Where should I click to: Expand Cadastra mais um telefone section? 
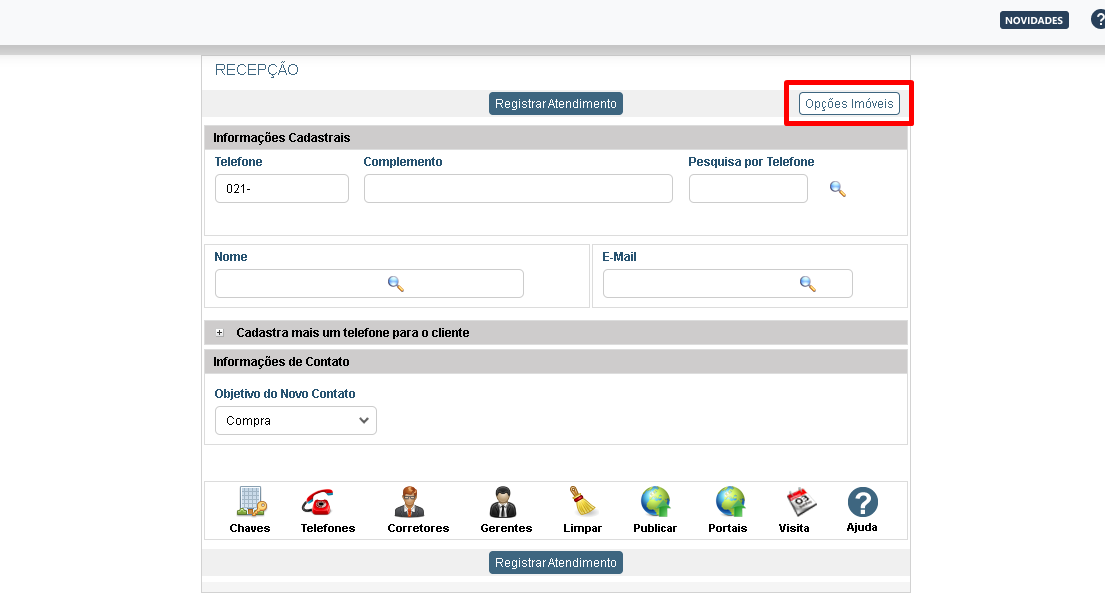(x=220, y=333)
